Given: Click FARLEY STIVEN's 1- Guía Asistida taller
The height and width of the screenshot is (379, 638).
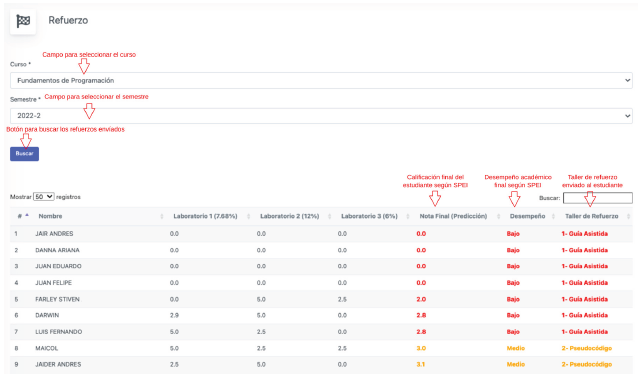Looking at the screenshot, I should 585,299.
